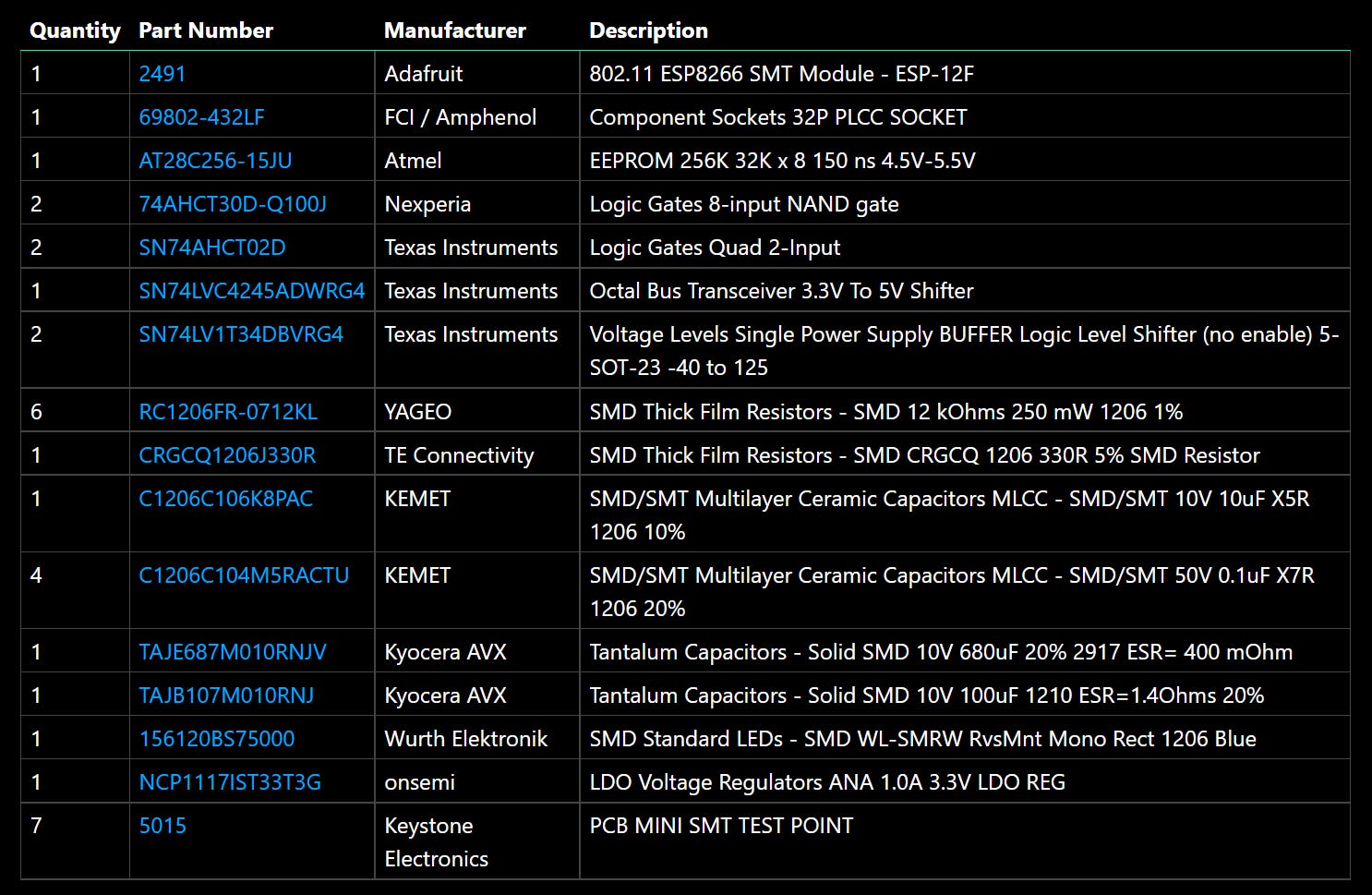Select the Nexperia manufacturer cell
Image resolution: width=1372 pixels, height=895 pixels.
(476, 204)
